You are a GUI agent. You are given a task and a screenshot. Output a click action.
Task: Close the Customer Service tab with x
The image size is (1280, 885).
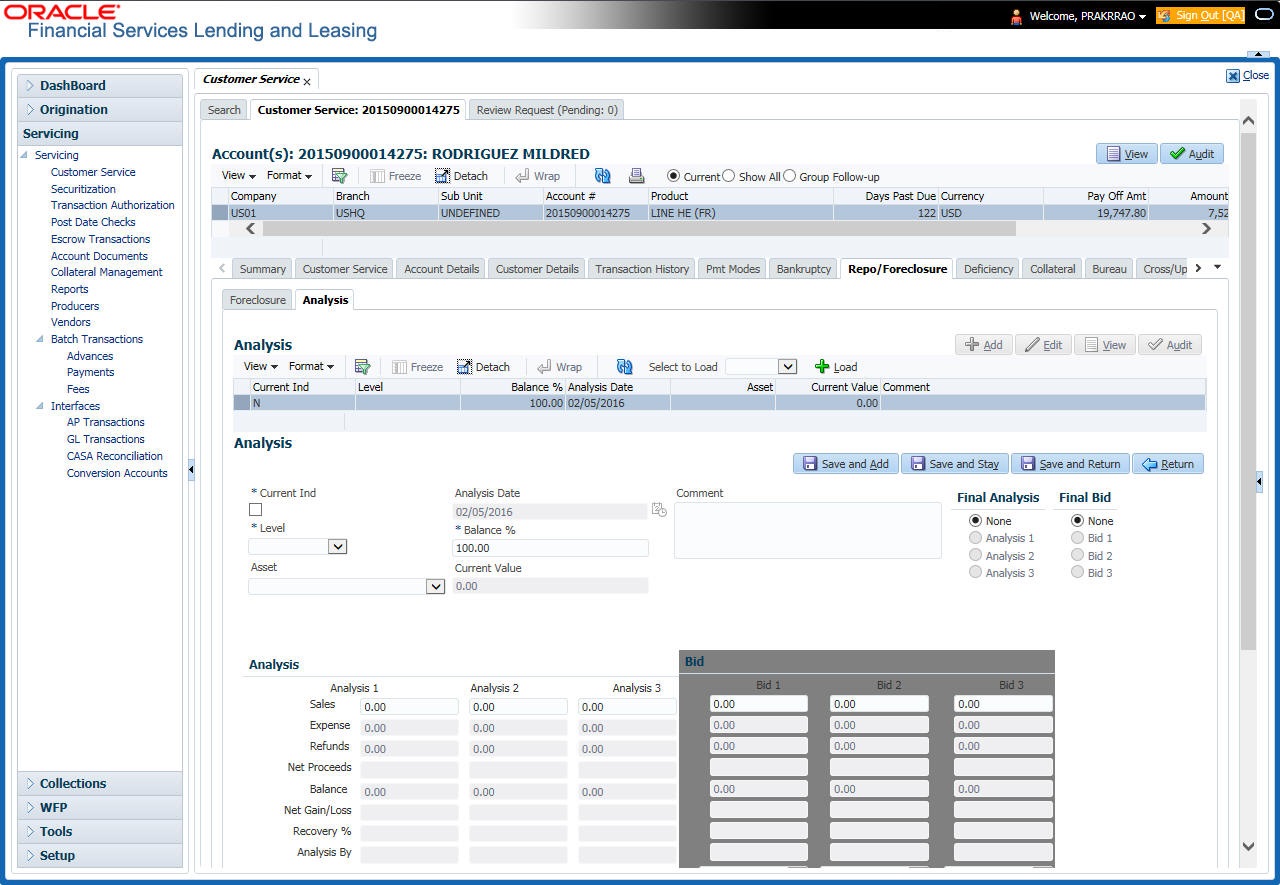[307, 81]
